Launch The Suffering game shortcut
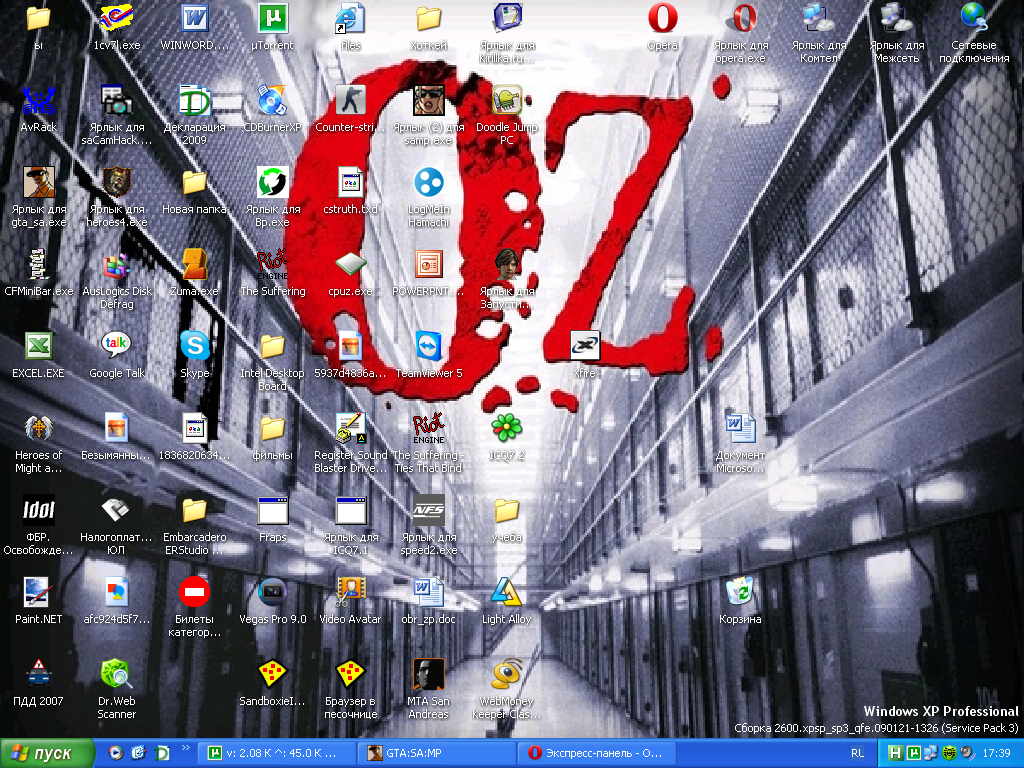 pos(272,272)
